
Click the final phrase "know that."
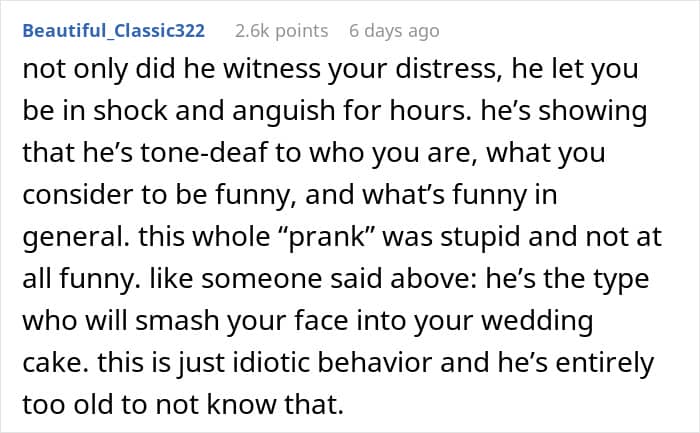275,404
